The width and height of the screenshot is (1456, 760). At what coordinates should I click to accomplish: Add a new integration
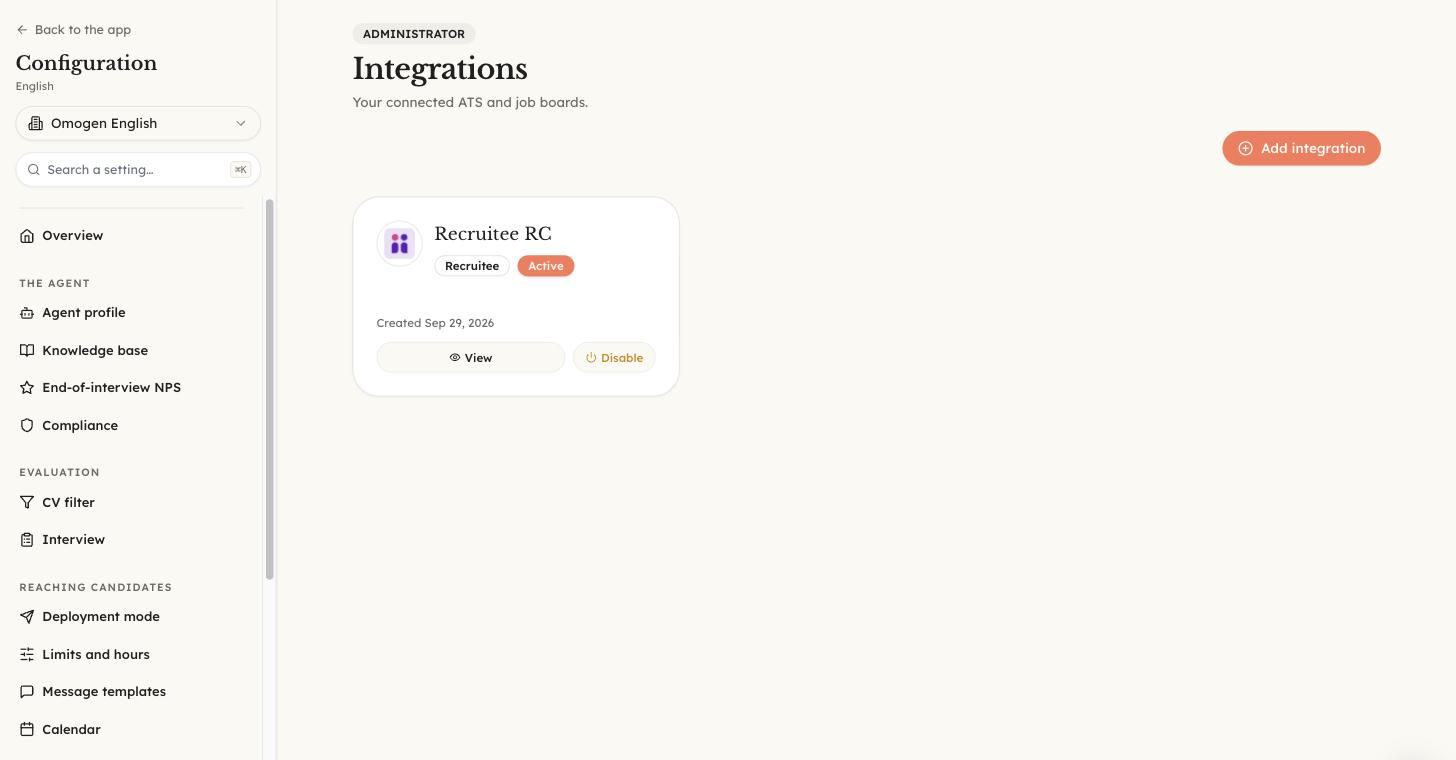[x=1301, y=149]
